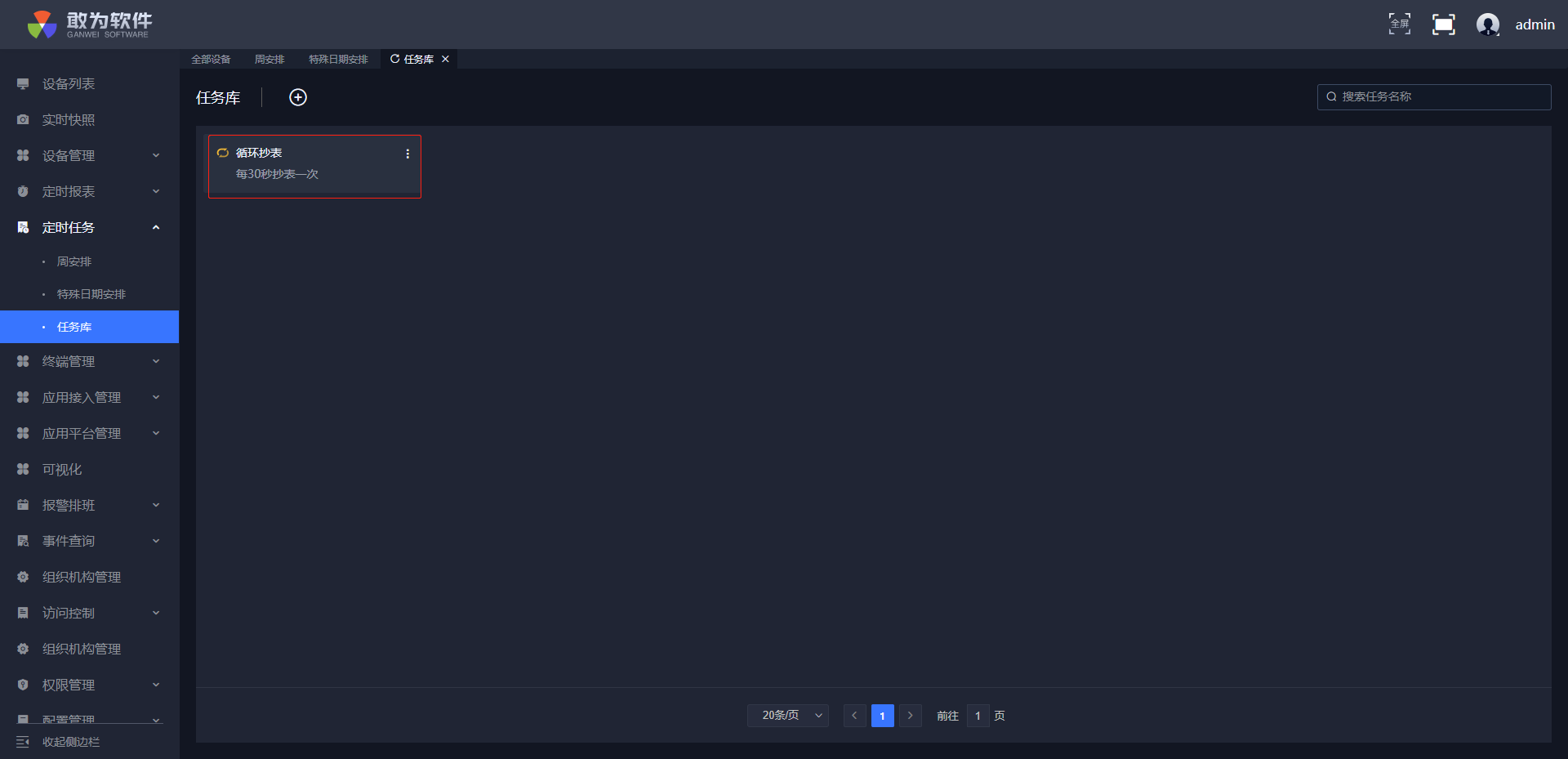Close the 任务库 tab
The width and height of the screenshot is (1568, 759).
click(x=445, y=59)
